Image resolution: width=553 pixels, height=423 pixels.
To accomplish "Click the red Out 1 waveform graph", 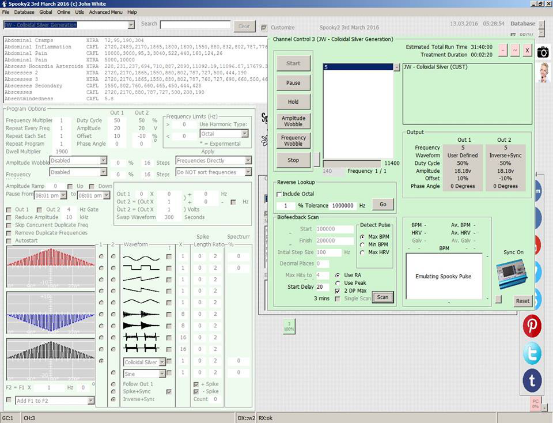I will 51,267.
